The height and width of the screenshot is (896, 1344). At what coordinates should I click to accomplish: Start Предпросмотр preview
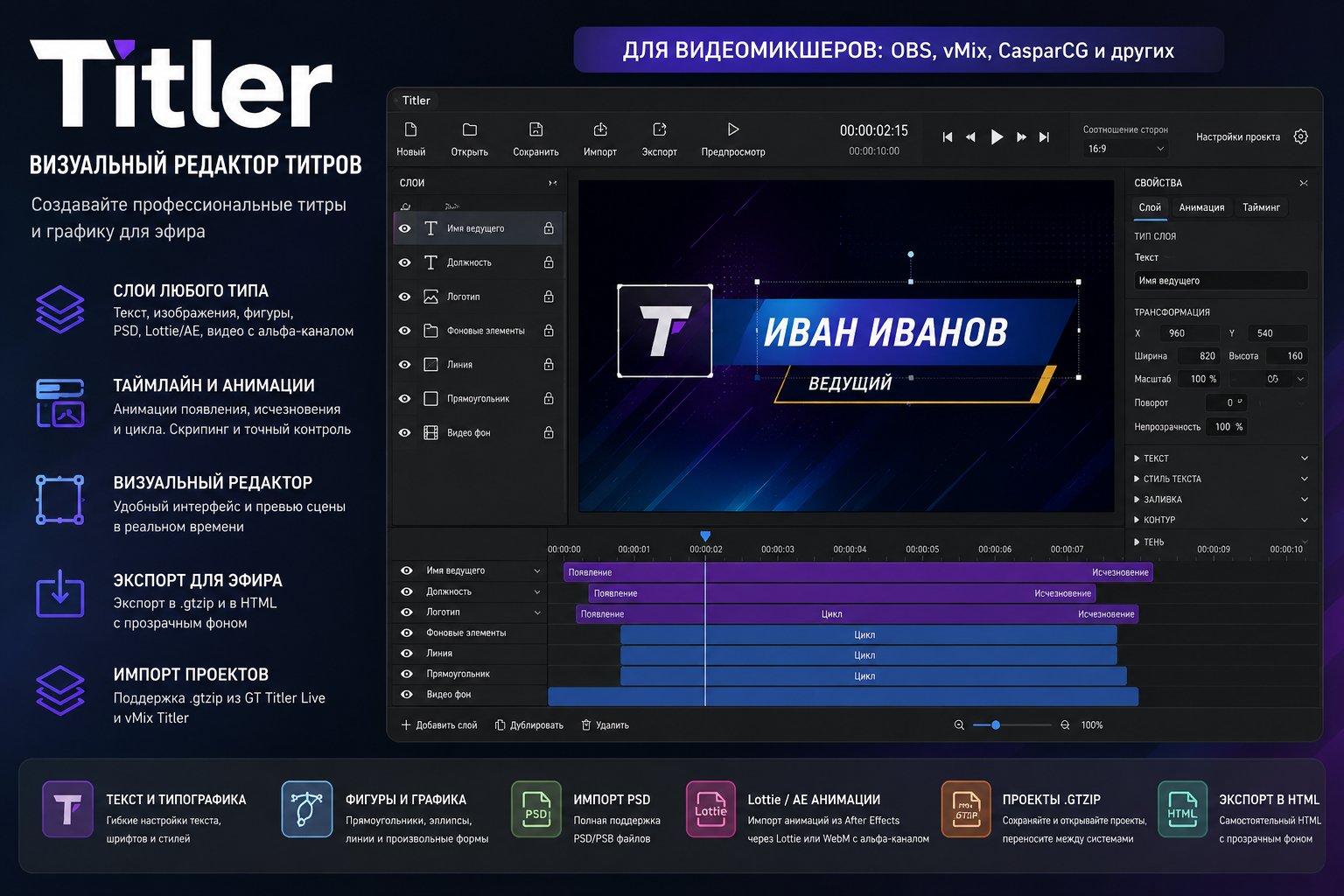point(733,129)
